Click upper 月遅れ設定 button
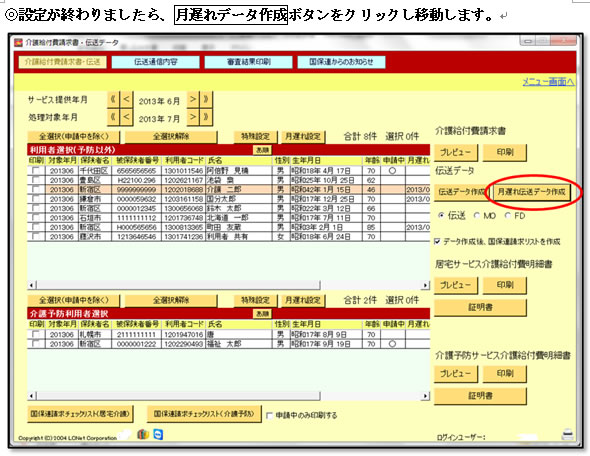590x456 pixels. click(x=303, y=137)
